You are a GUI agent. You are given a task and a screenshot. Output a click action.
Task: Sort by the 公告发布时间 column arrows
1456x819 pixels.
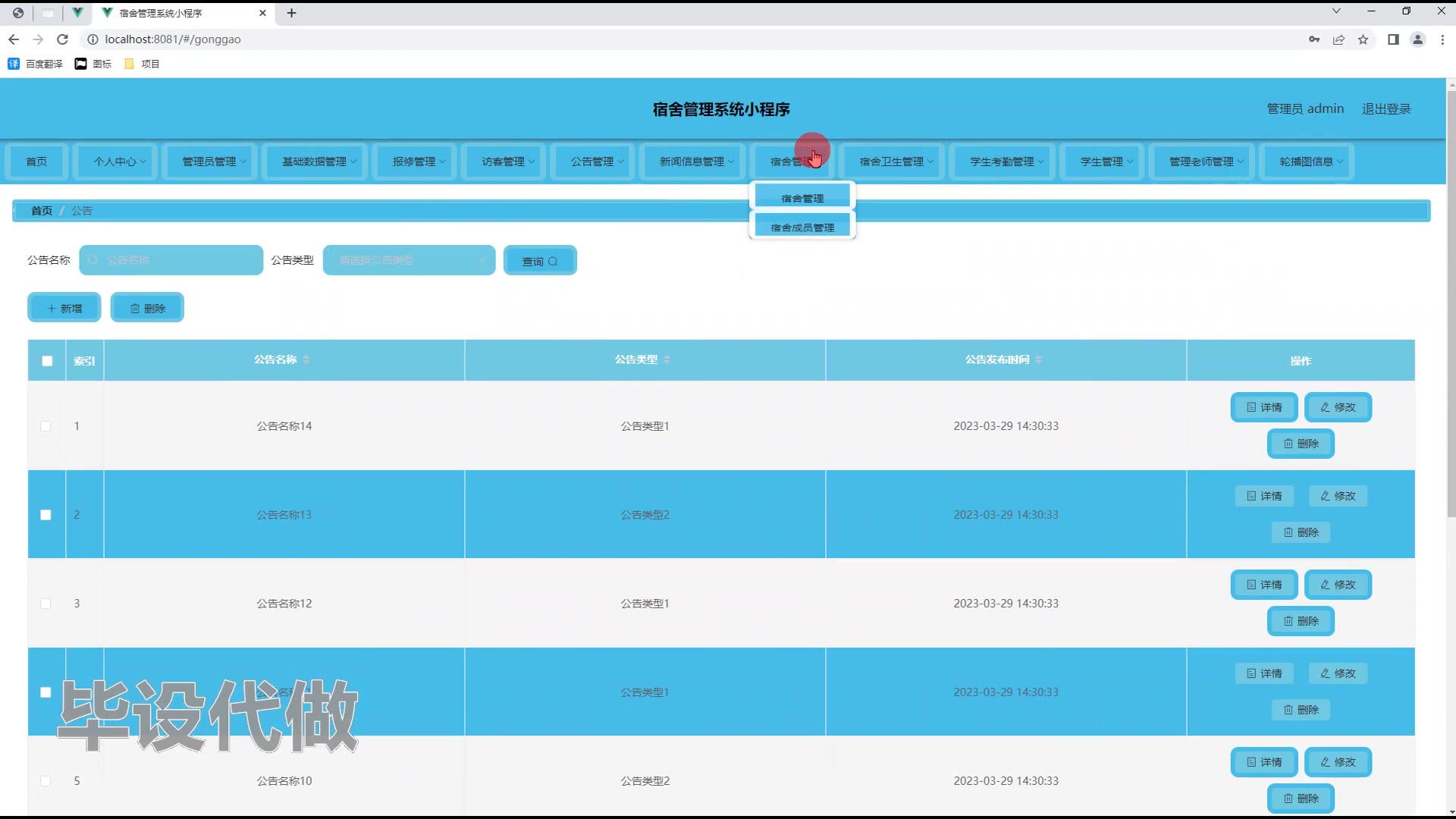(x=1038, y=359)
